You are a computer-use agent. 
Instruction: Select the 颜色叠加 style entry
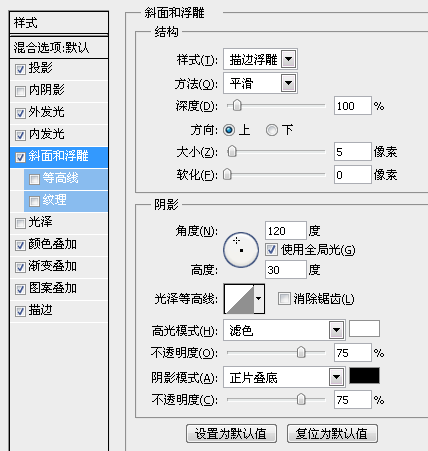[59, 245]
